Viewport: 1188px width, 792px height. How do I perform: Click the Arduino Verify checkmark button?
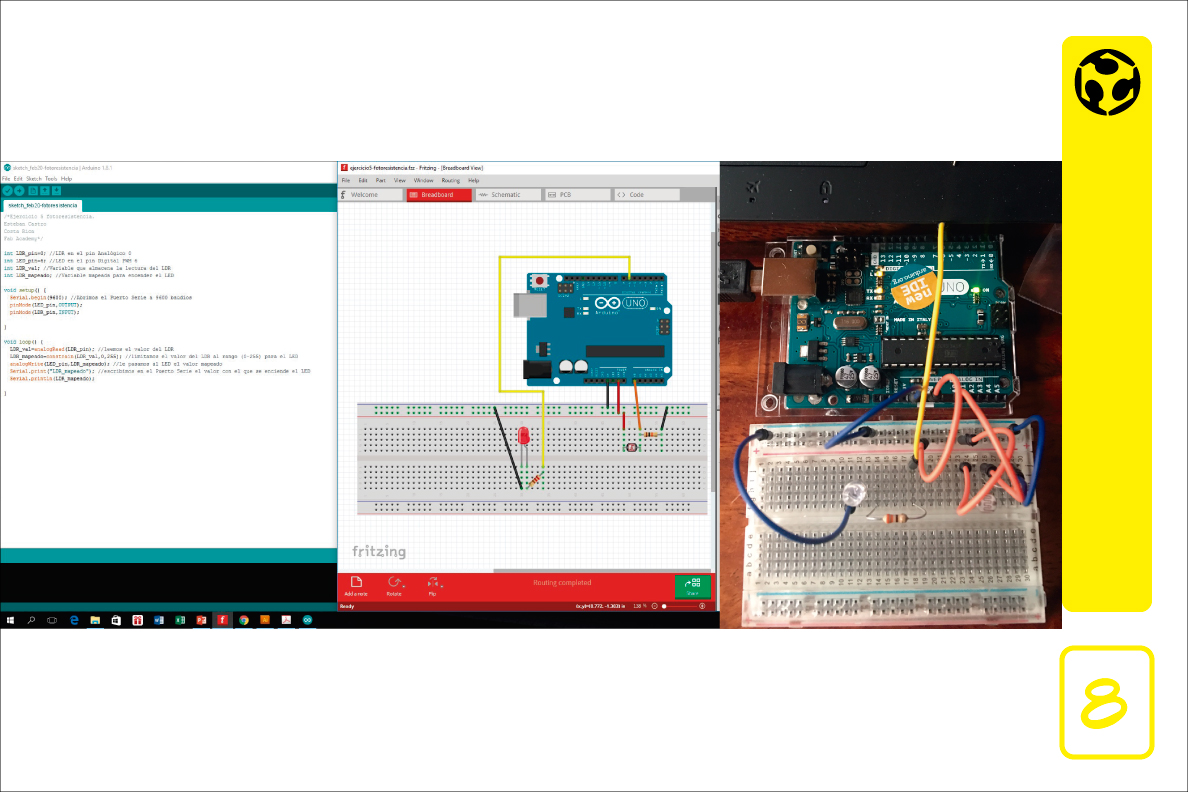(8, 191)
